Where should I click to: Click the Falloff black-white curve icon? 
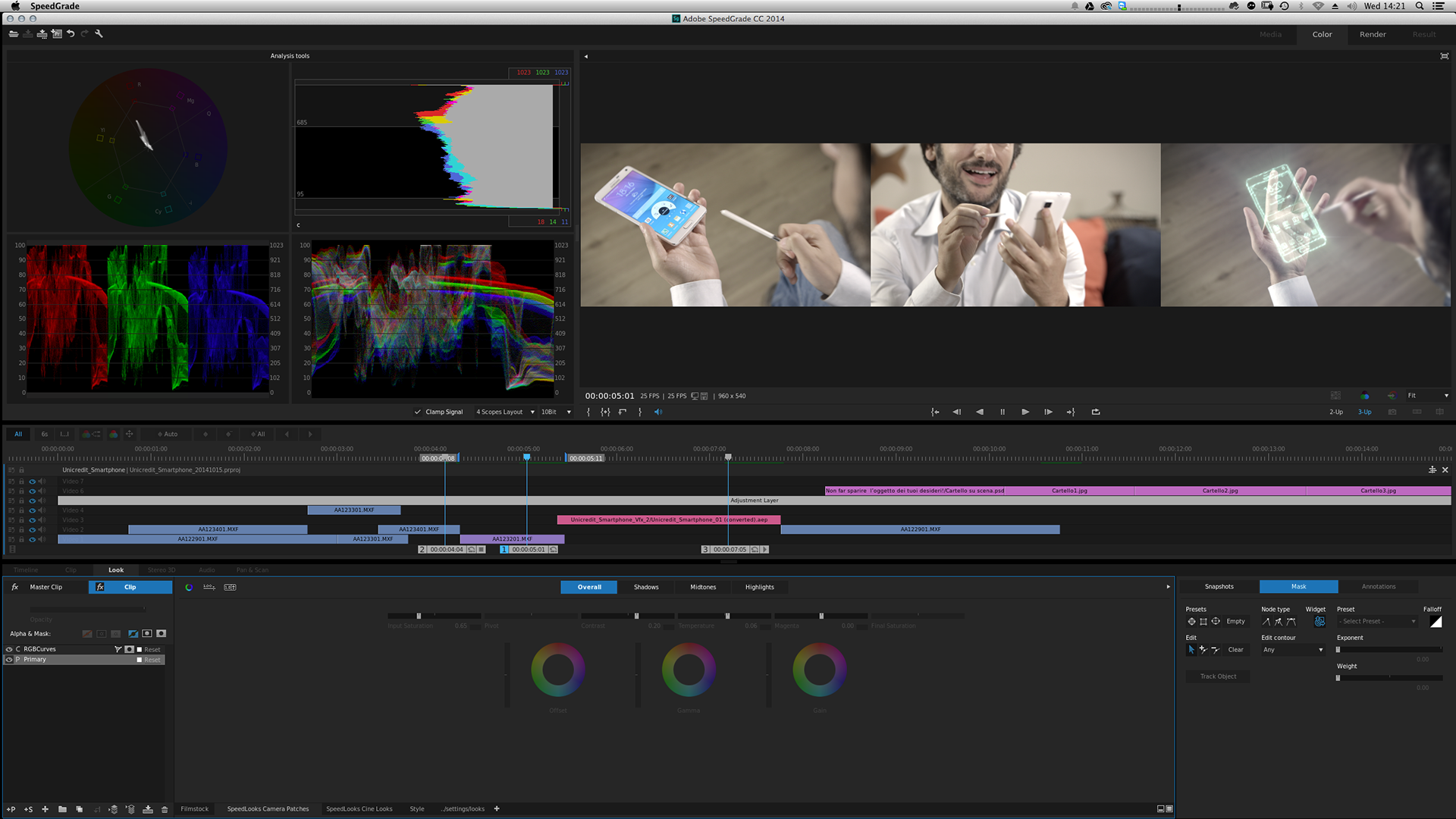click(x=1436, y=622)
